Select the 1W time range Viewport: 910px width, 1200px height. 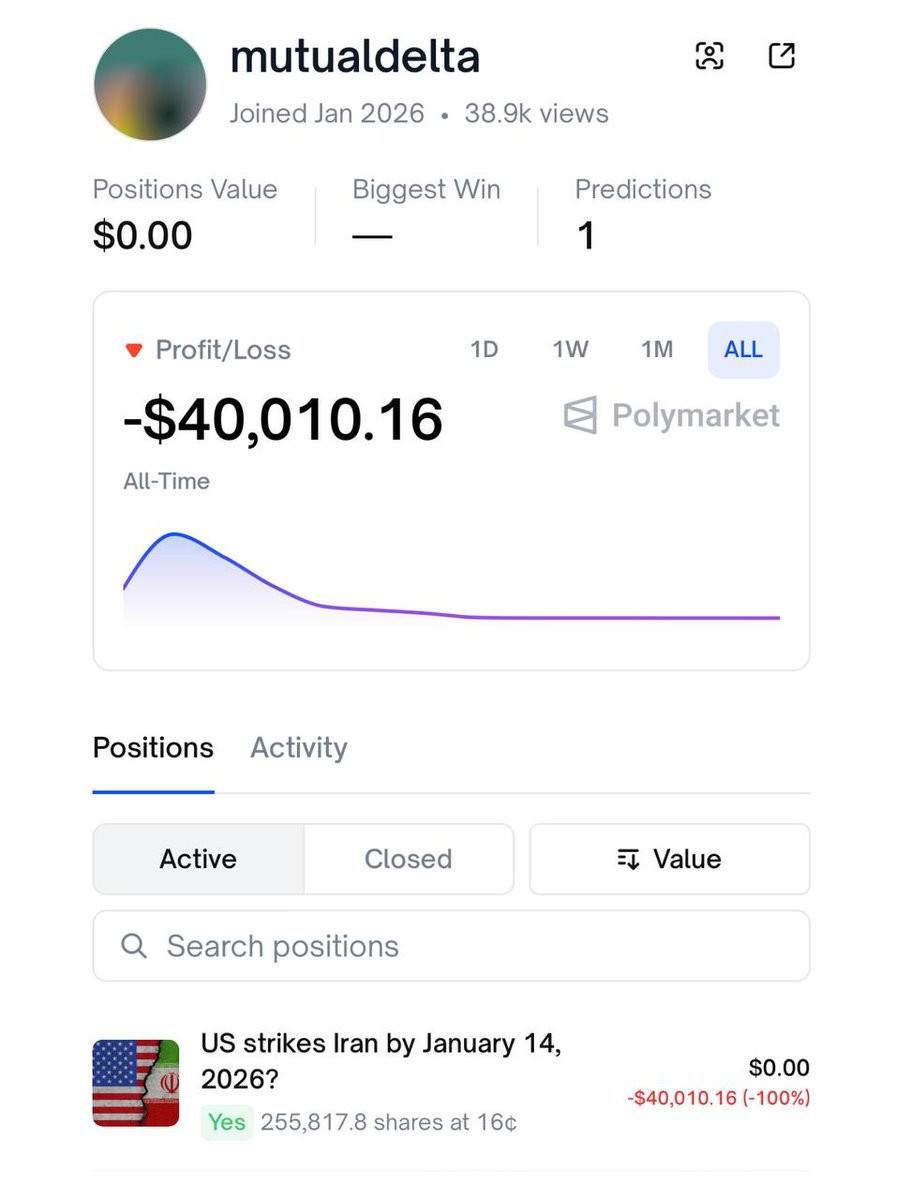pyautogui.click(x=570, y=350)
